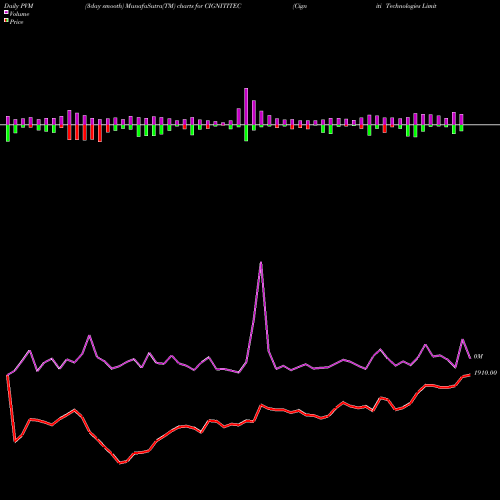Click the 'Daily PVM' title text
Screen dimensions: 500x500
click(19, 6)
